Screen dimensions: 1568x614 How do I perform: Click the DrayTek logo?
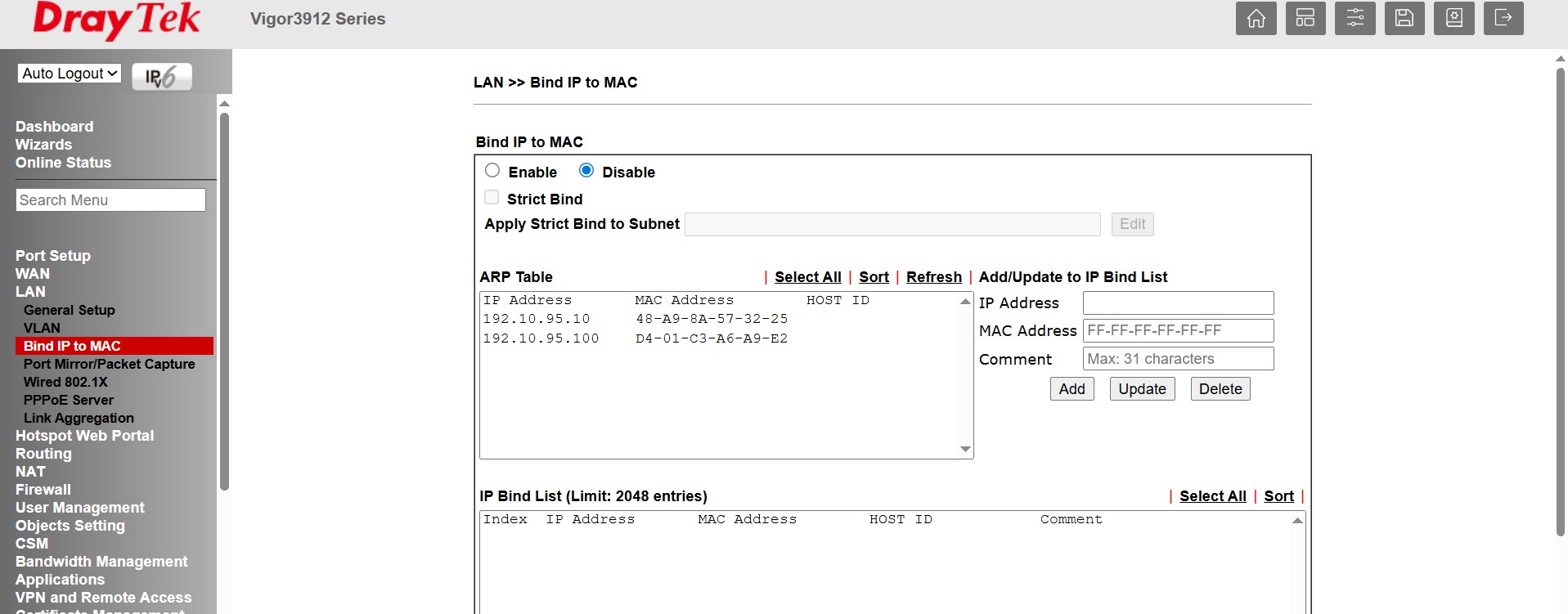116,20
